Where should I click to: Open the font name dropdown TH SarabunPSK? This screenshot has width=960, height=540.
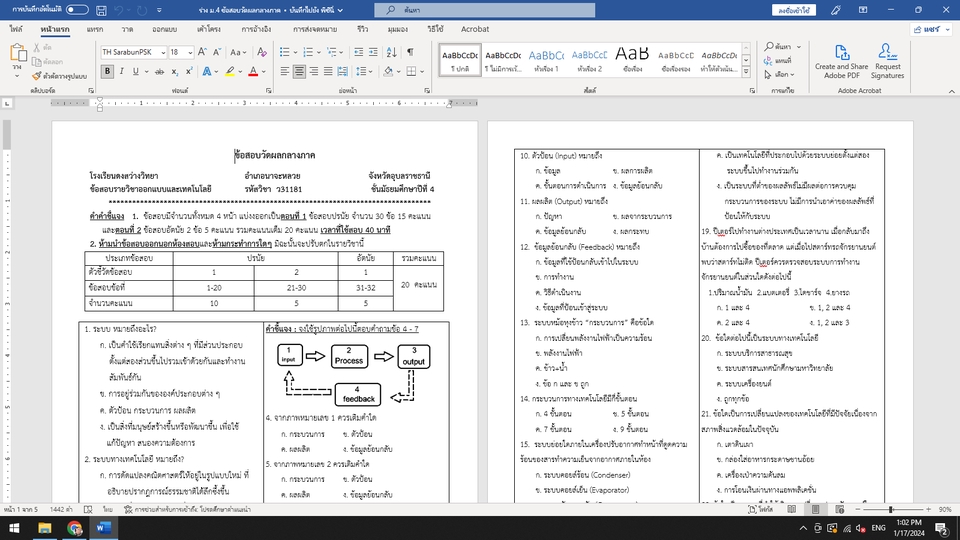(163, 53)
